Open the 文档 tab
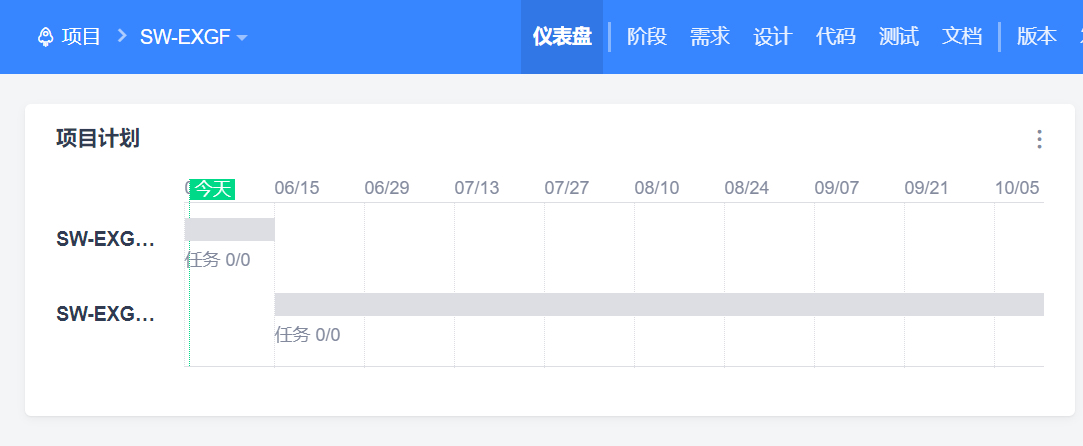1083x446 pixels. tap(962, 37)
